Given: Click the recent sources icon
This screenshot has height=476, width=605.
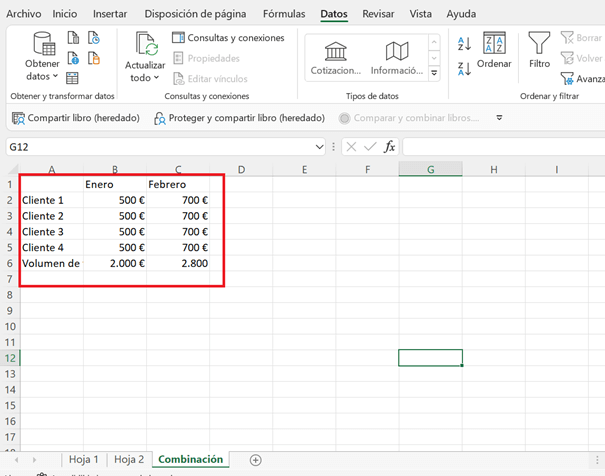Looking at the screenshot, I should (x=94, y=38).
